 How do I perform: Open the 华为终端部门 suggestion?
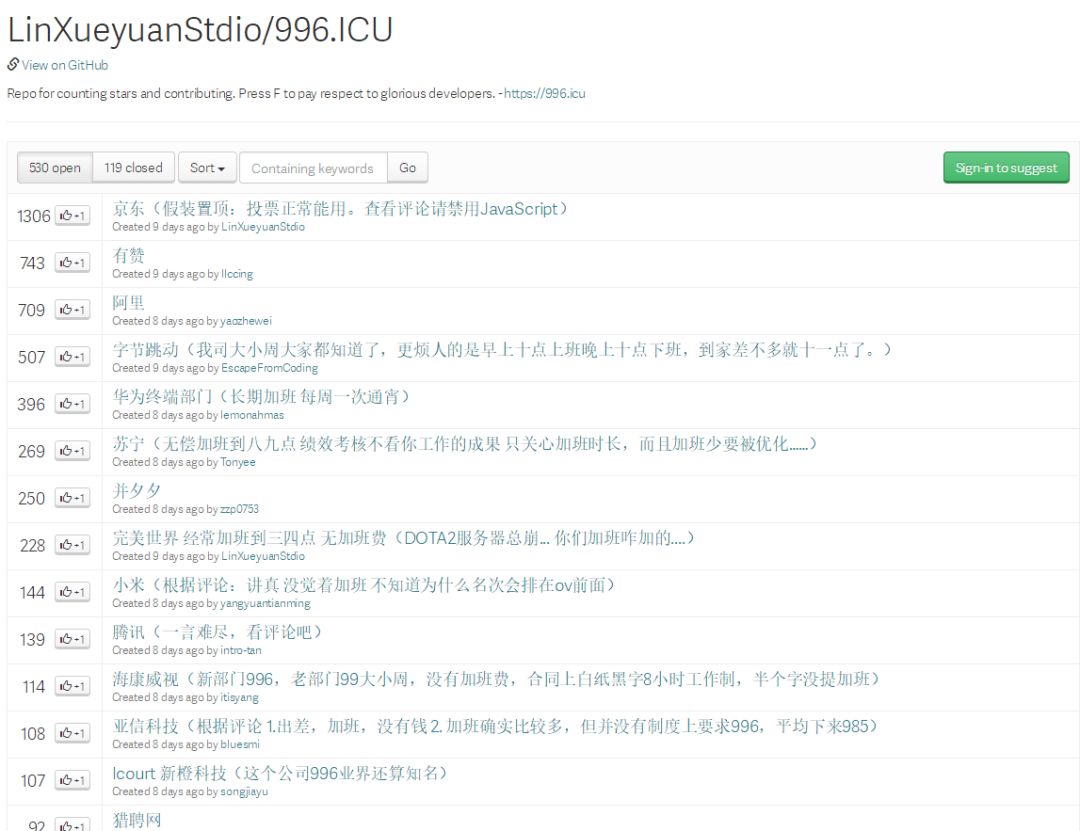[x=260, y=397]
